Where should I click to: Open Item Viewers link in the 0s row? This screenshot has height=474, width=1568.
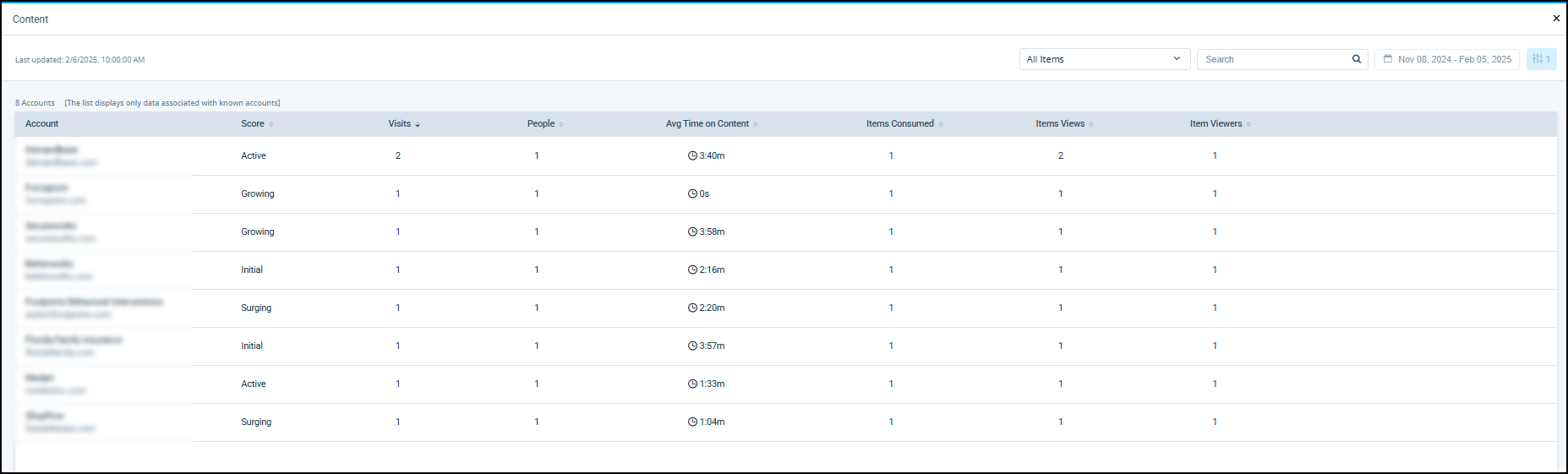tap(1215, 193)
